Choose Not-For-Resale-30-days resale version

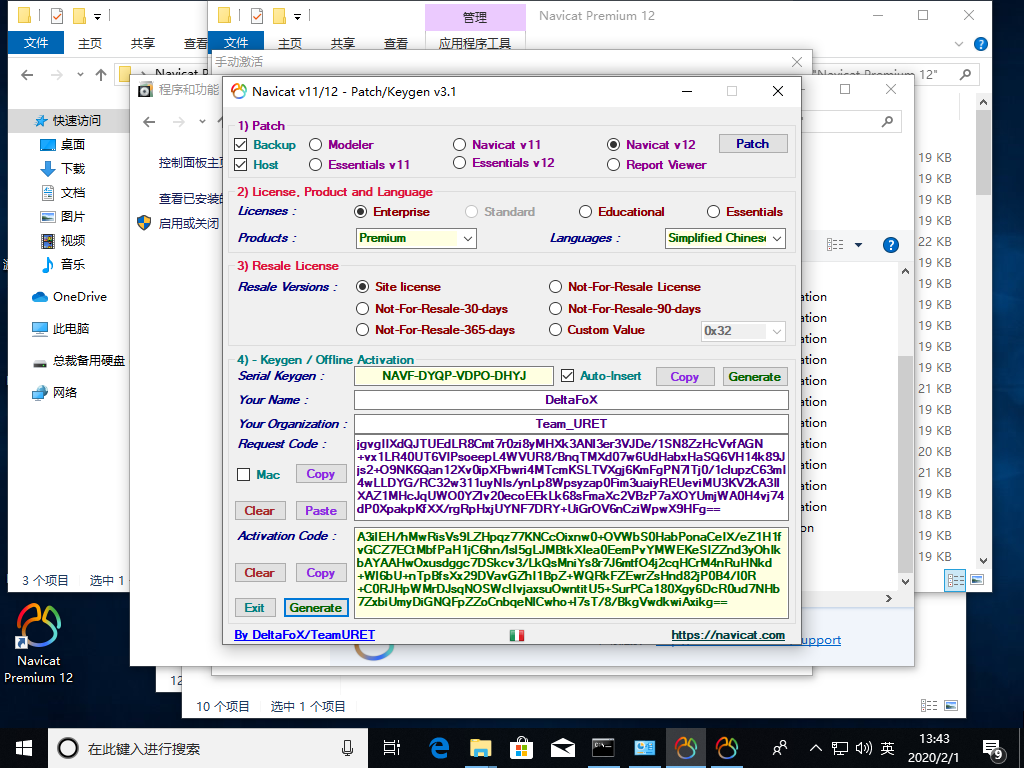[x=362, y=308]
